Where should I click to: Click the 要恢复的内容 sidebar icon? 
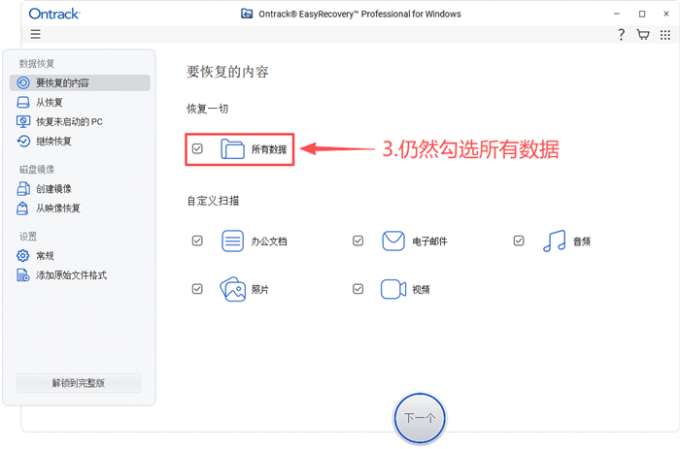pyautogui.click(x=23, y=82)
